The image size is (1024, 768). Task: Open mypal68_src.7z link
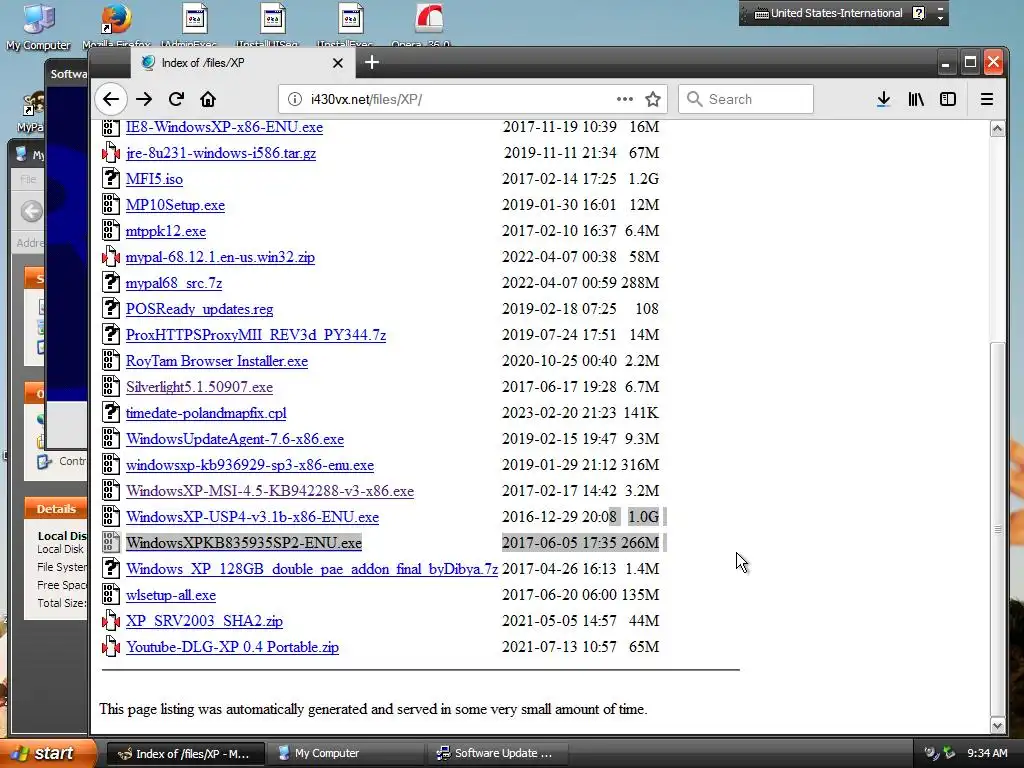(x=174, y=283)
